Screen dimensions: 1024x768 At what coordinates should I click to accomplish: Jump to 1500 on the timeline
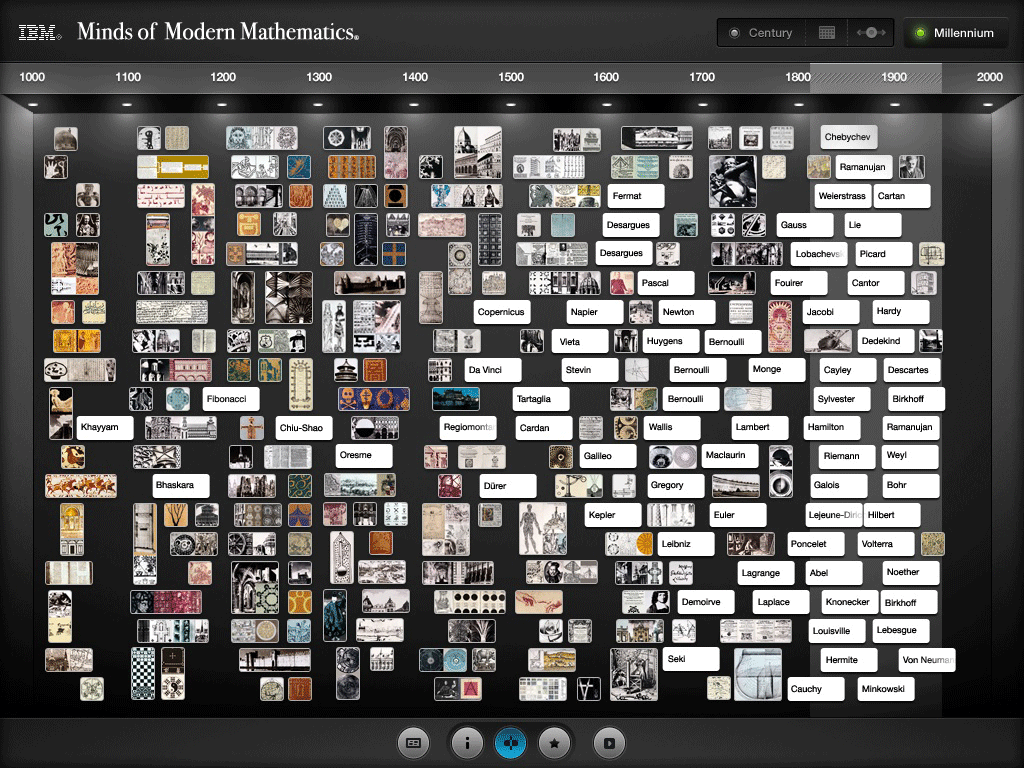pyautogui.click(x=511, y=77)
